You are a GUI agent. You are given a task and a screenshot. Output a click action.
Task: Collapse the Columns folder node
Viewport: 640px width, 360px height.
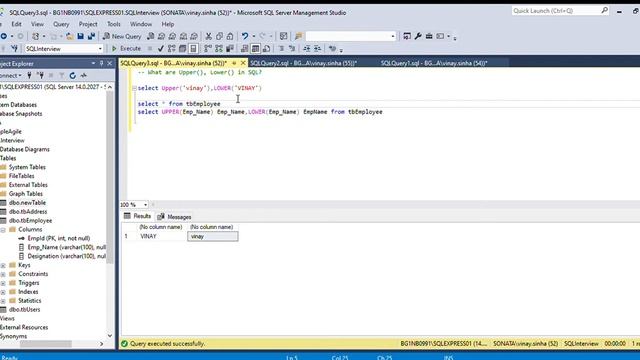tap(3, 230)
